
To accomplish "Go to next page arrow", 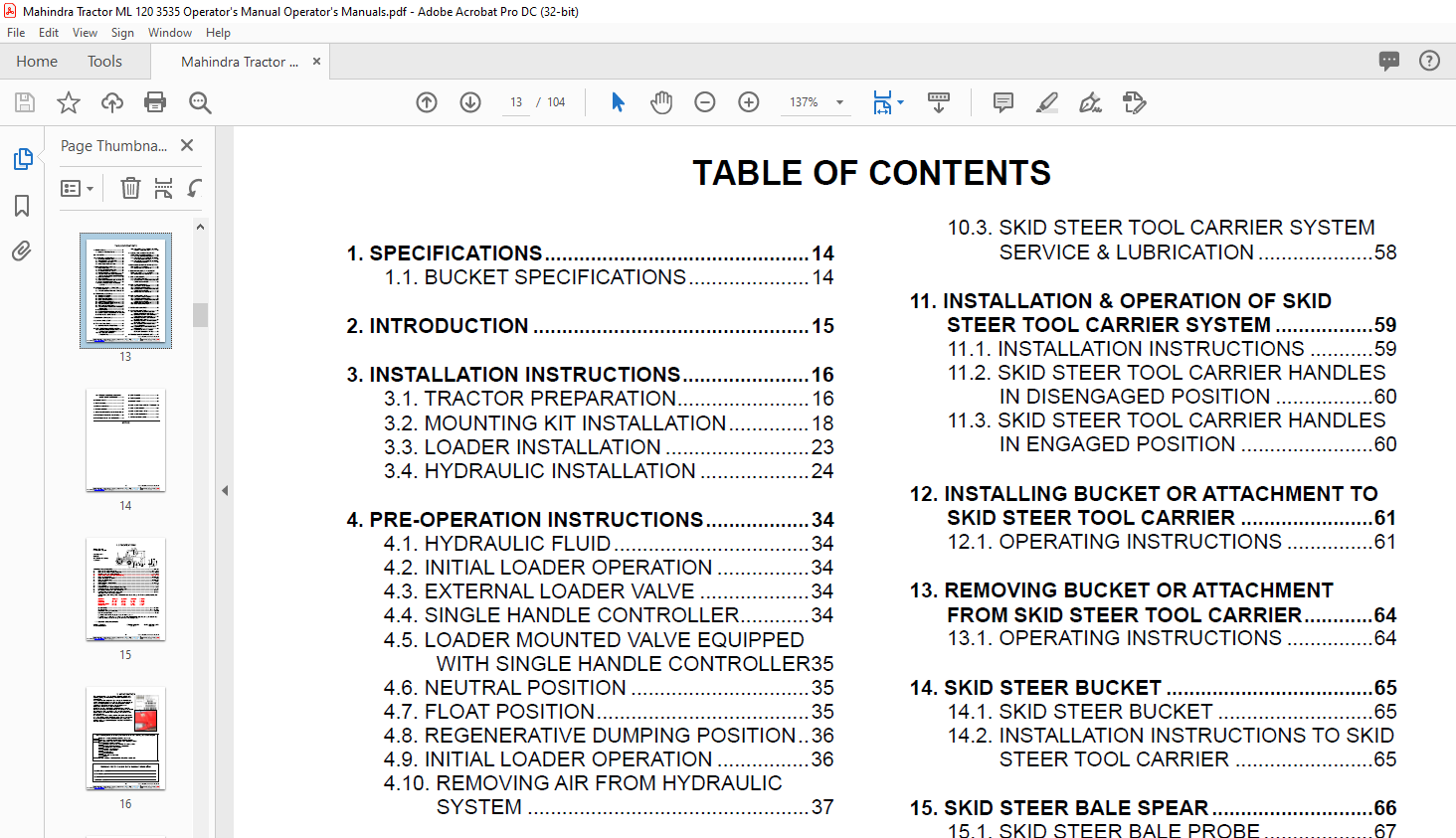I will [x=470, y=102].
